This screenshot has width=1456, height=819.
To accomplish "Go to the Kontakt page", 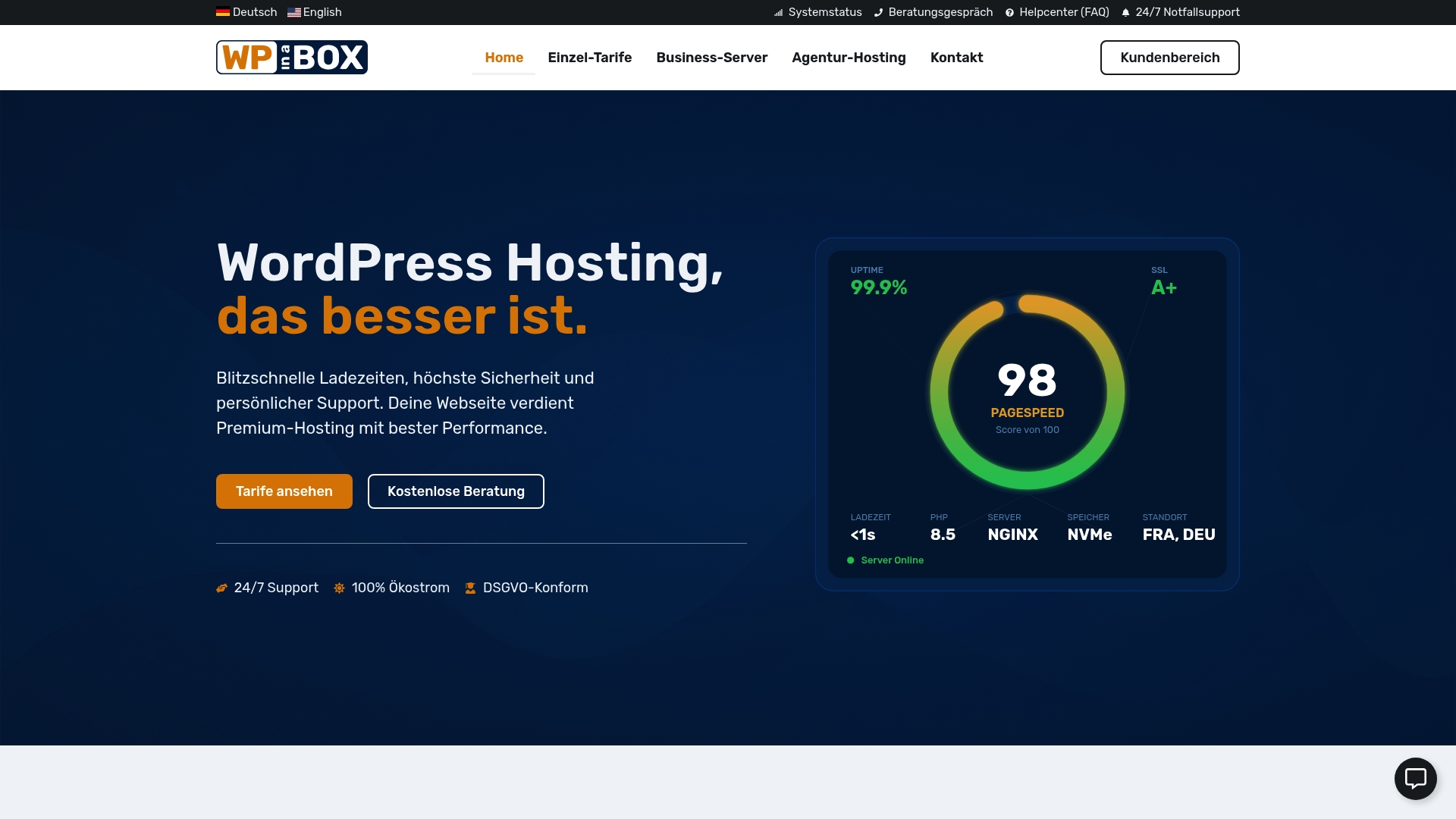I will pyautogui.click(x=956, y=57).
